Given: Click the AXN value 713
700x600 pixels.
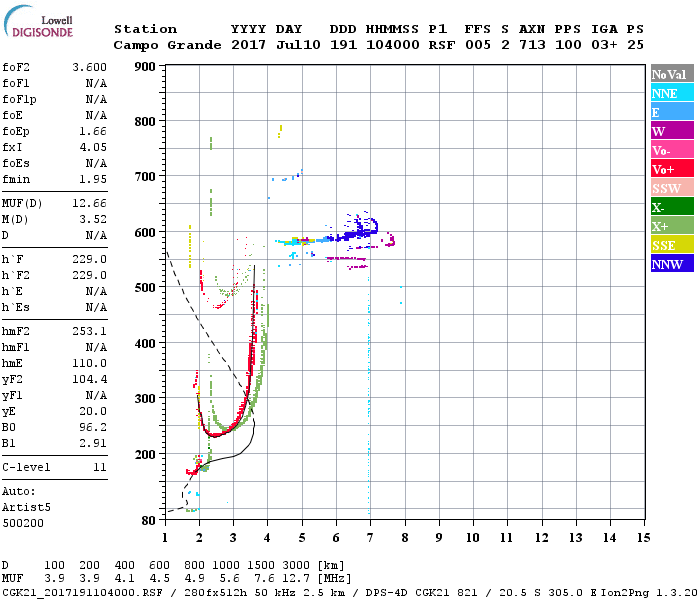Looking at the screenshot, I should 532,45.
